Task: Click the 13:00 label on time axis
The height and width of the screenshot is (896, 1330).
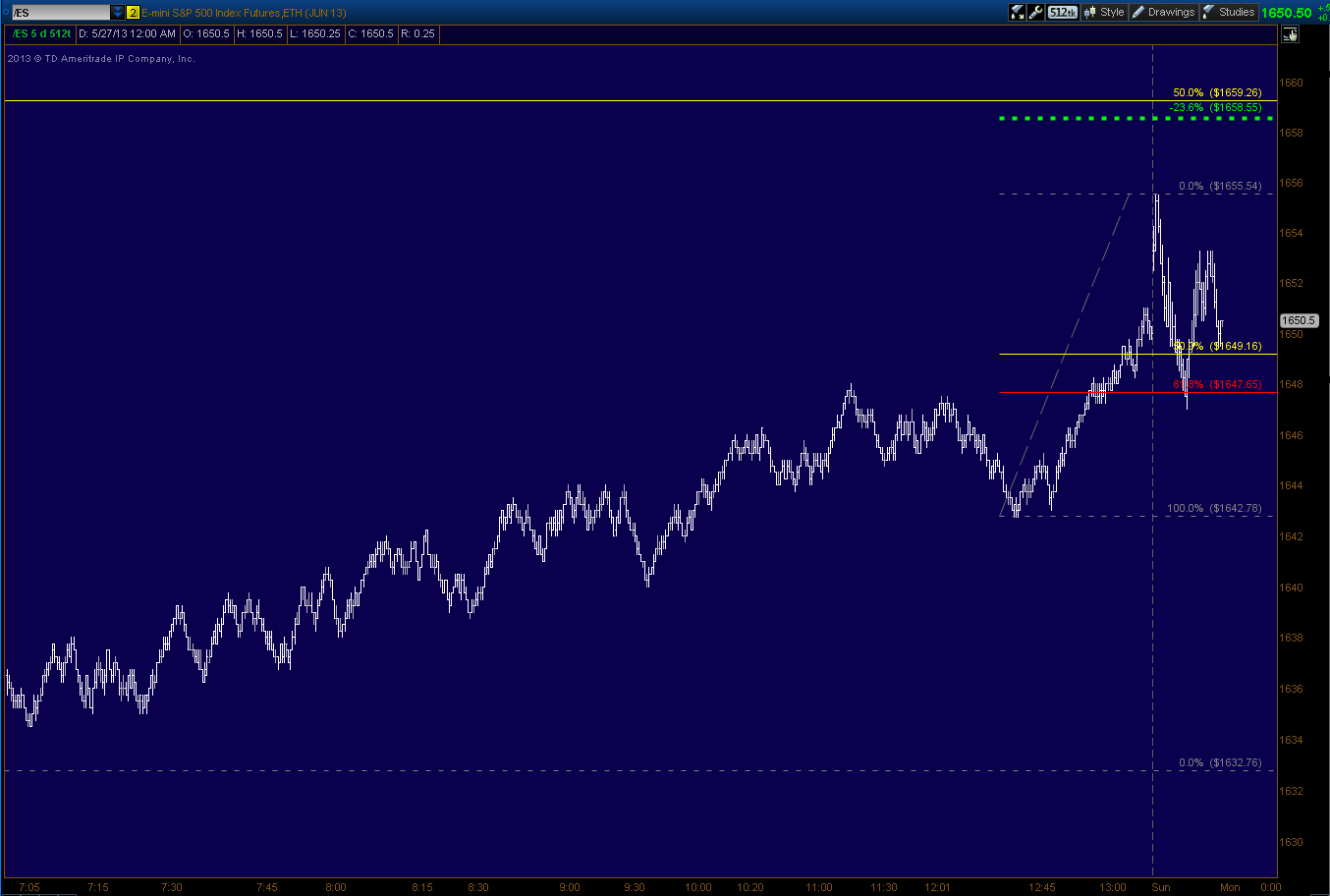Action: [x=1113, y=887]
